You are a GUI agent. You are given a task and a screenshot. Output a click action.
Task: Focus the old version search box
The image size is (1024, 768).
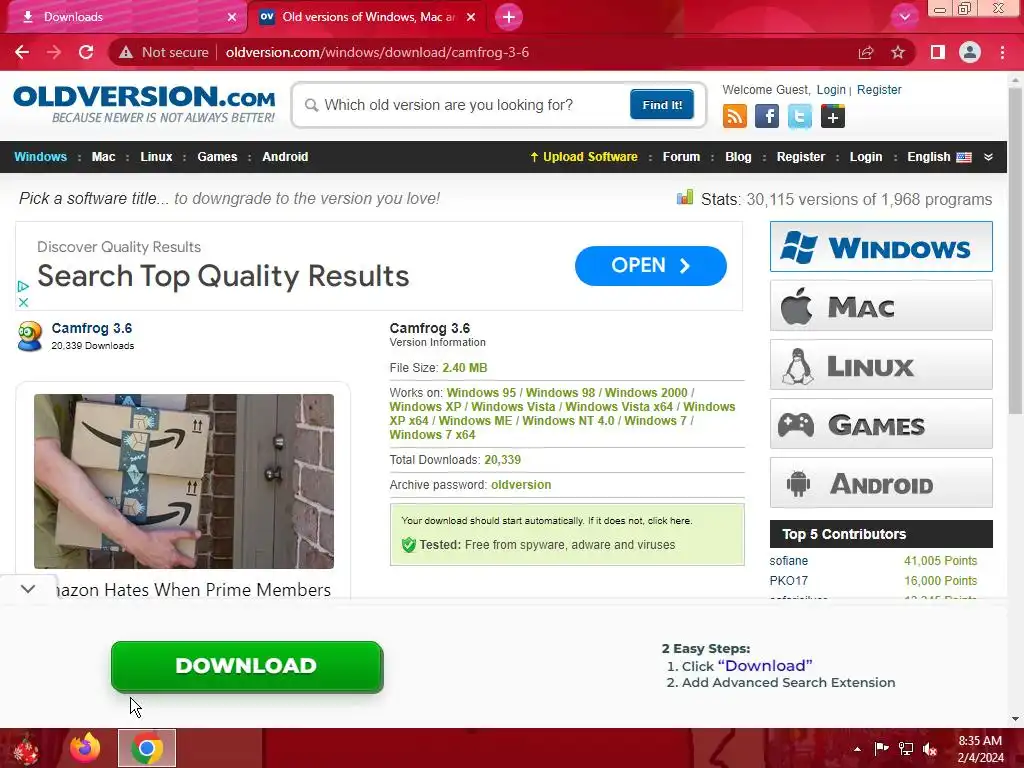click(x=467, y=105)
